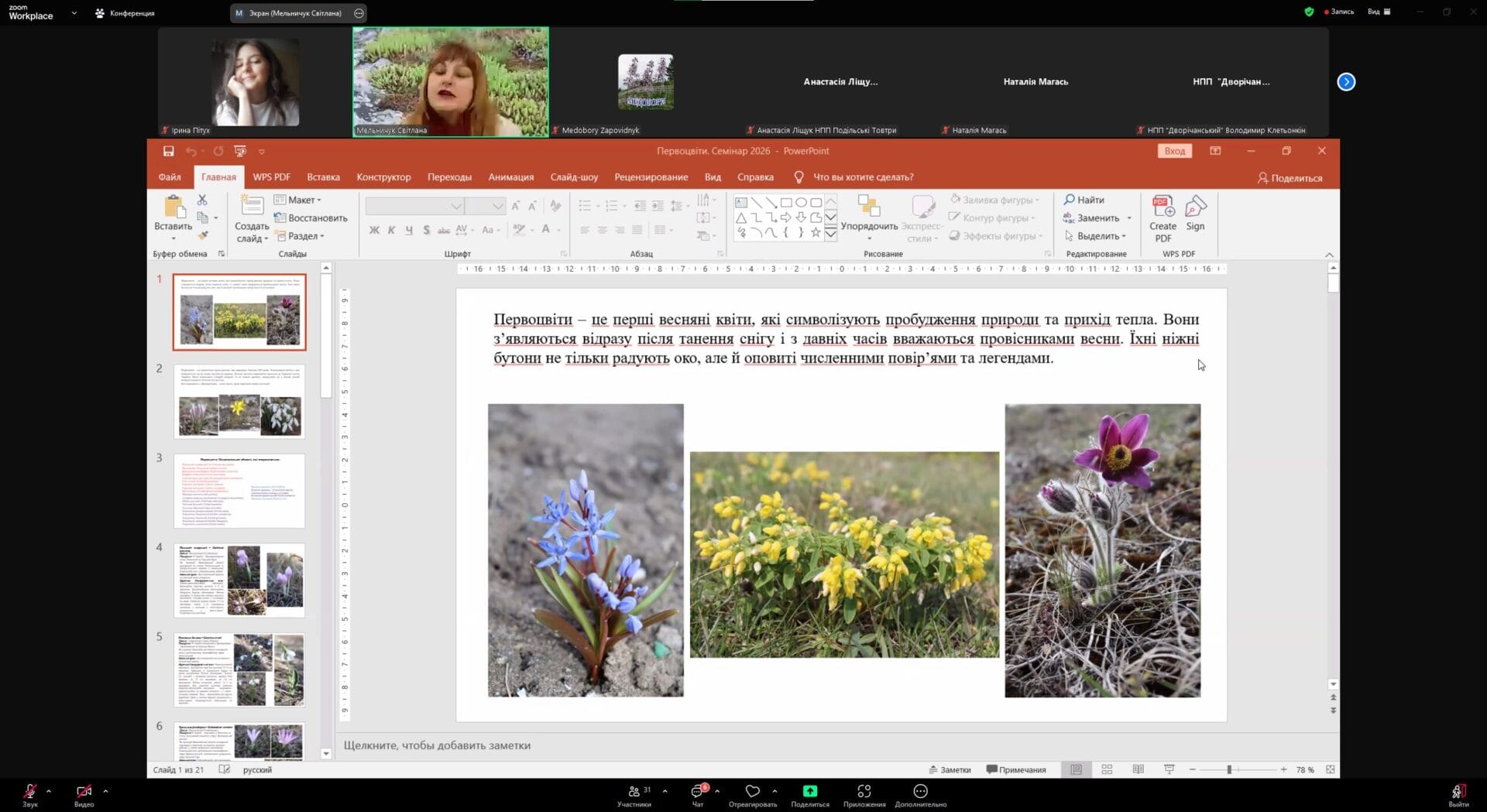Screen dimensions: 1487x812
Task: Switch to the Вставка ribbon tab
Action: [x=323, y=177]
